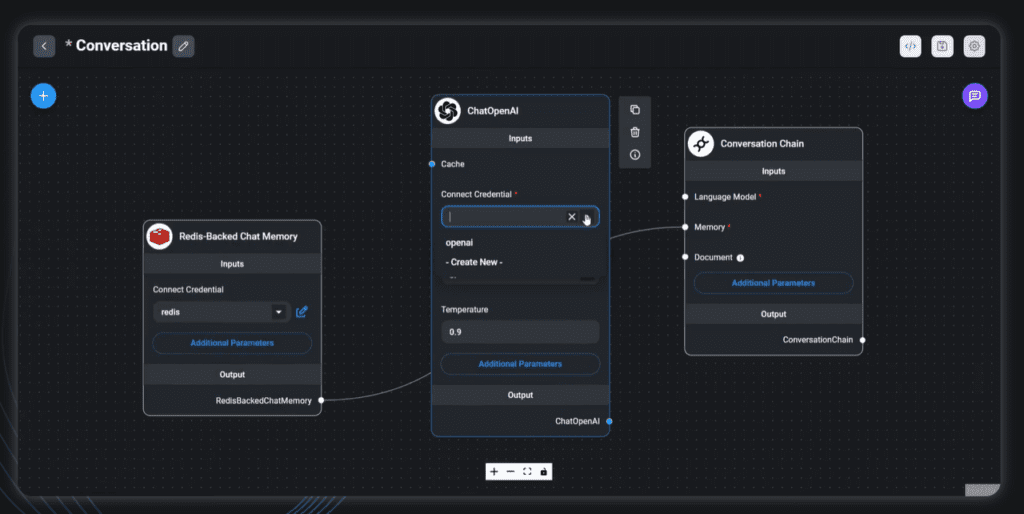Viewport: 1024px width, 514px height.
Task: Toggle canvas interactivity lock
Action: tap(544, 471)
